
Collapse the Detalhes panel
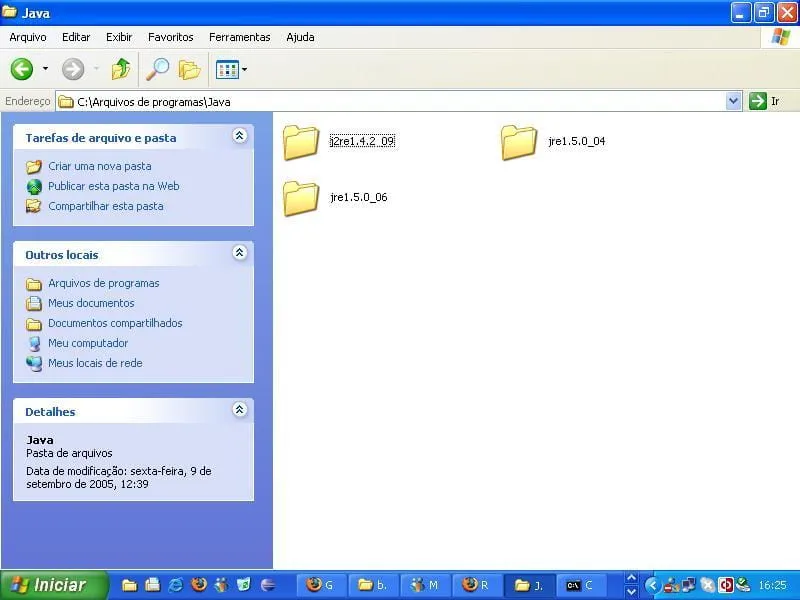(x=239, y=410)
